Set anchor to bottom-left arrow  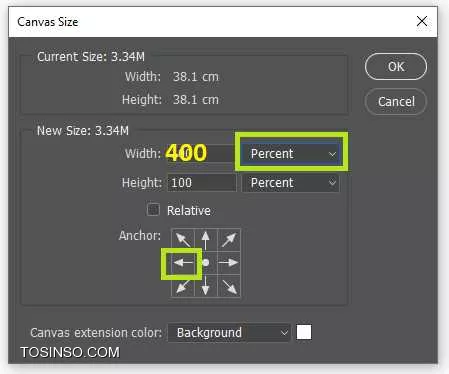point(183,286)
